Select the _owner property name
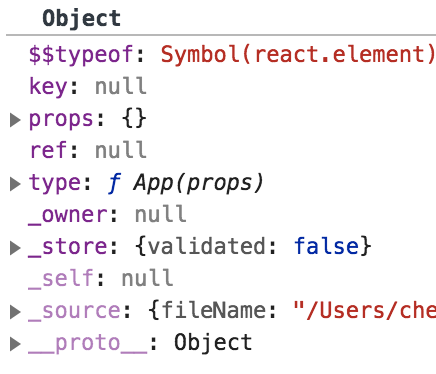This screenshot has width=436, height=374. (68, 215)
